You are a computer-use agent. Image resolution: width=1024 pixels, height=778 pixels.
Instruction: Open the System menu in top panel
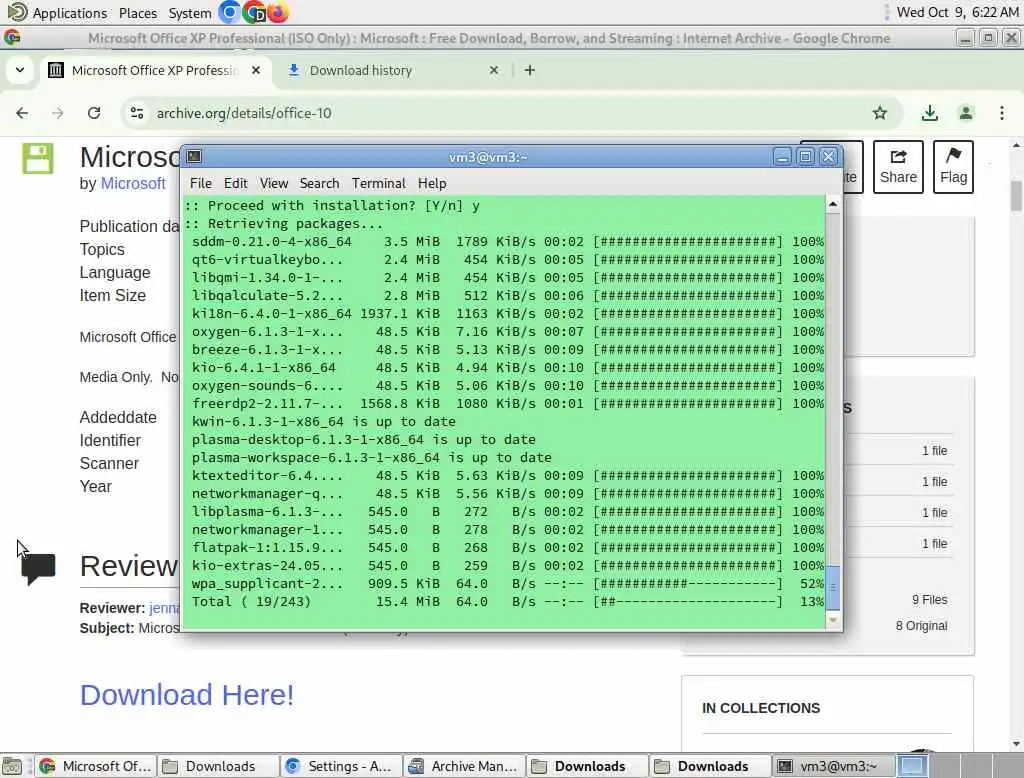coord(189,13)
